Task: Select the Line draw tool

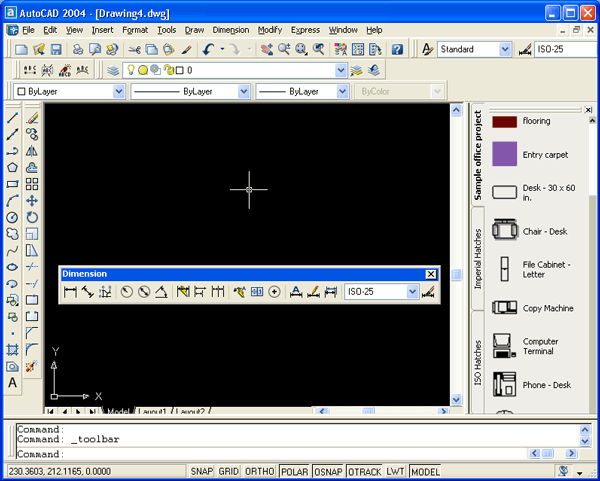Action: [x=13, y=118]
